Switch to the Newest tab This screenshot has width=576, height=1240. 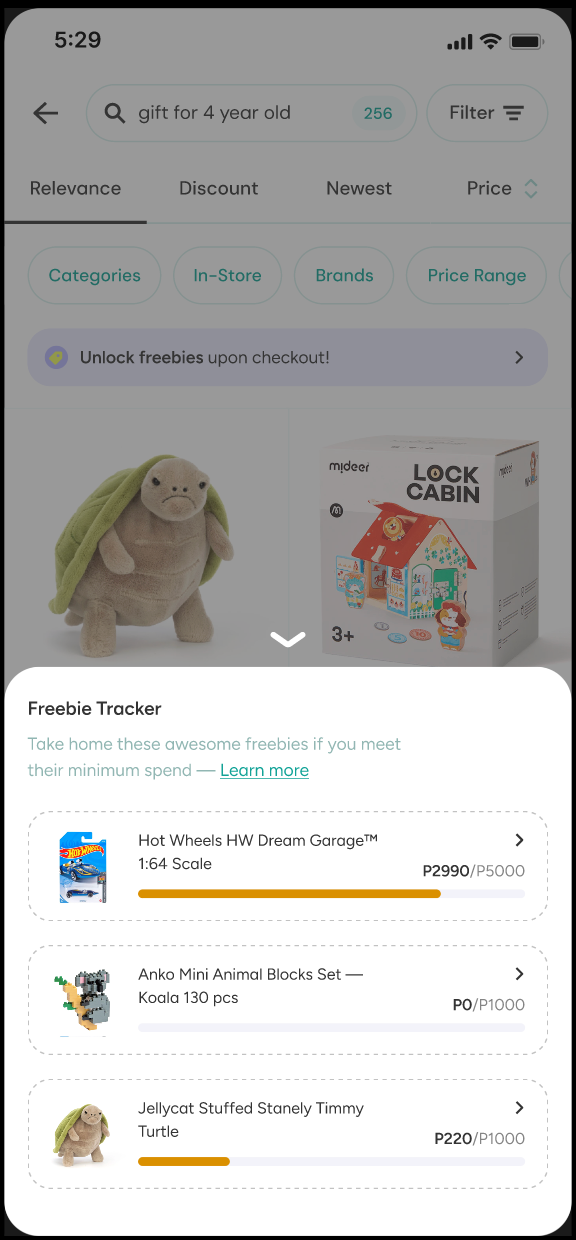click(359, 188)
